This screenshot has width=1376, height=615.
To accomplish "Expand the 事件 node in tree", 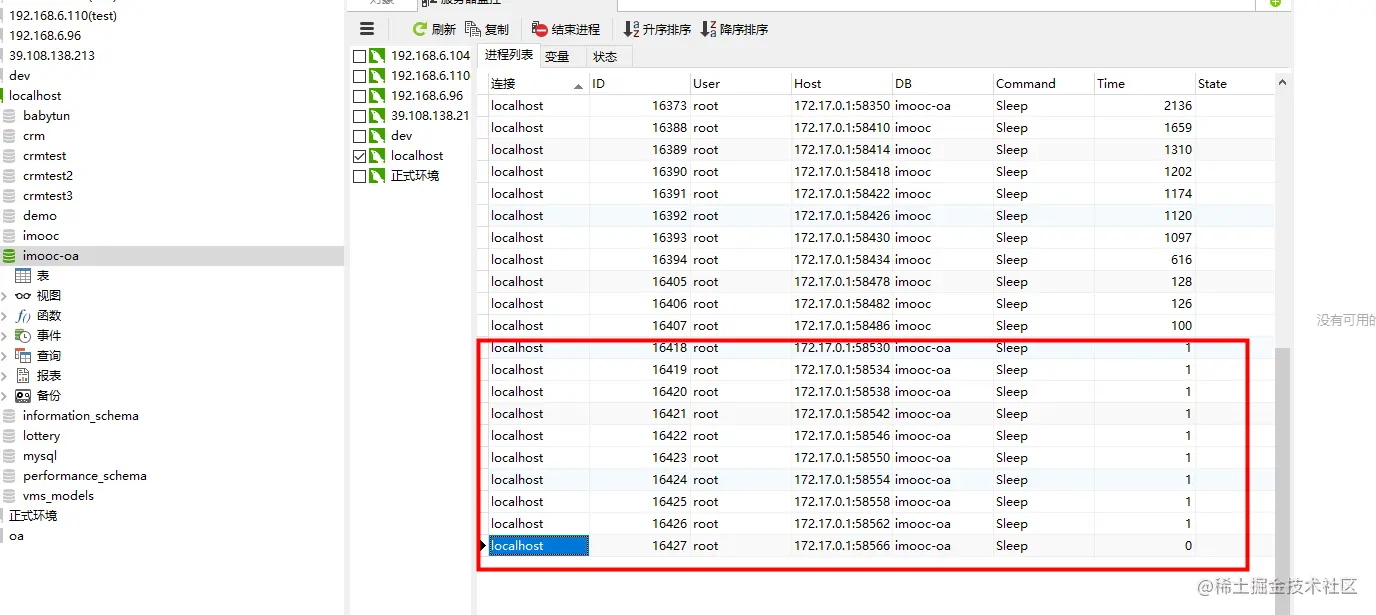I will pos(5,336).
